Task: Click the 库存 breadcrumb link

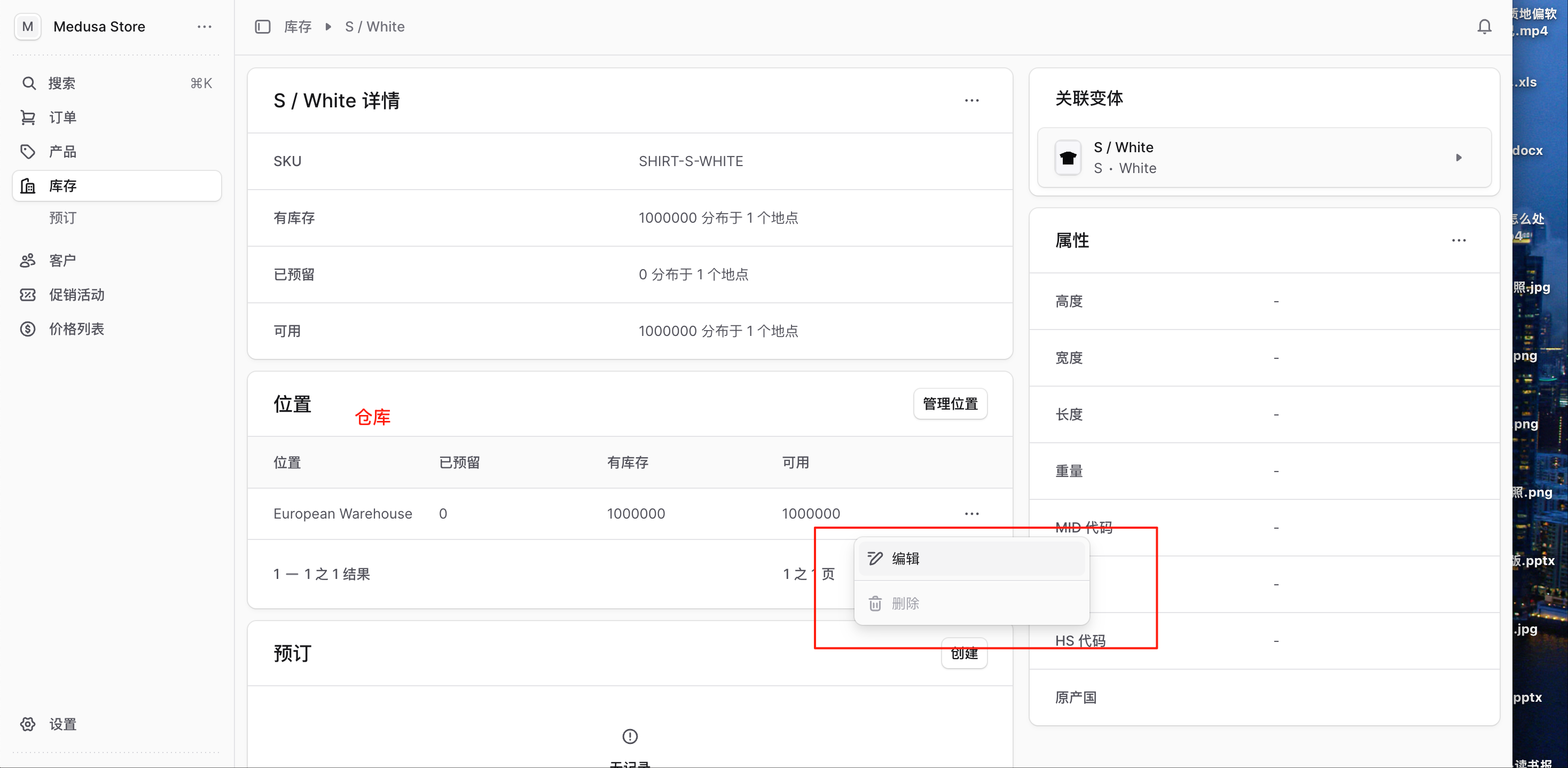Action: pos(297,27)
